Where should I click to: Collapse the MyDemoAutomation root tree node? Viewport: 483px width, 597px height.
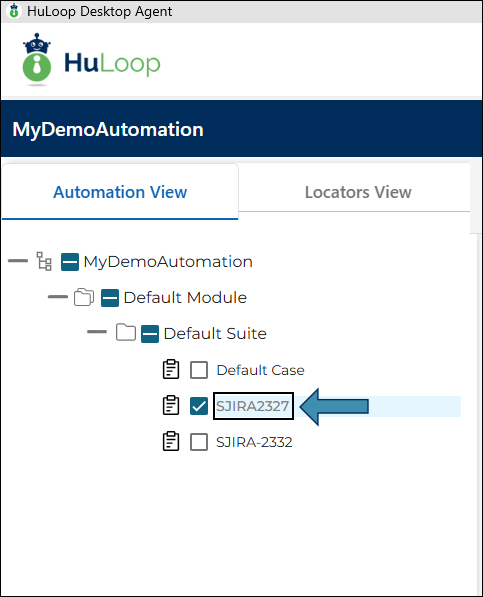point(18,261)
